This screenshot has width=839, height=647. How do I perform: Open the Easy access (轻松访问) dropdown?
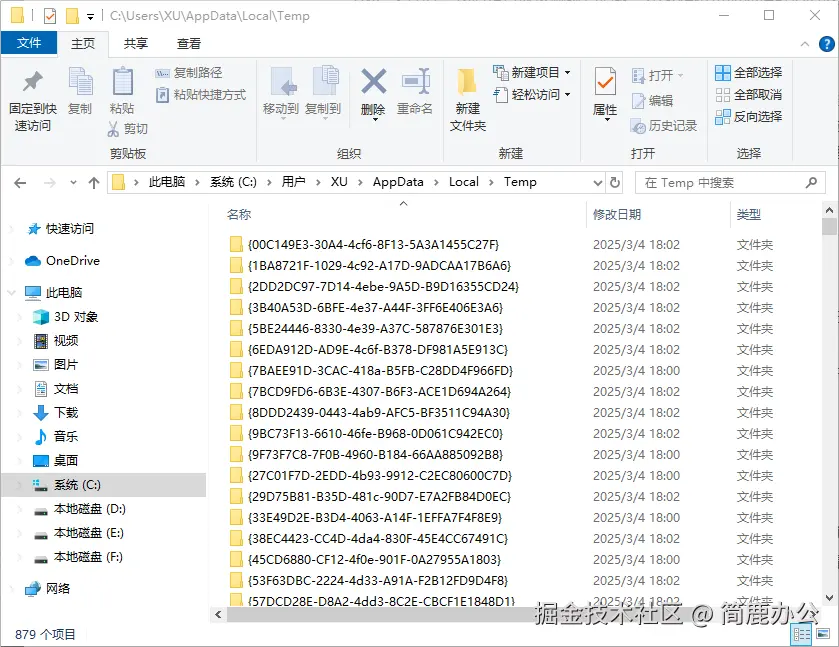tap(532, 95)
